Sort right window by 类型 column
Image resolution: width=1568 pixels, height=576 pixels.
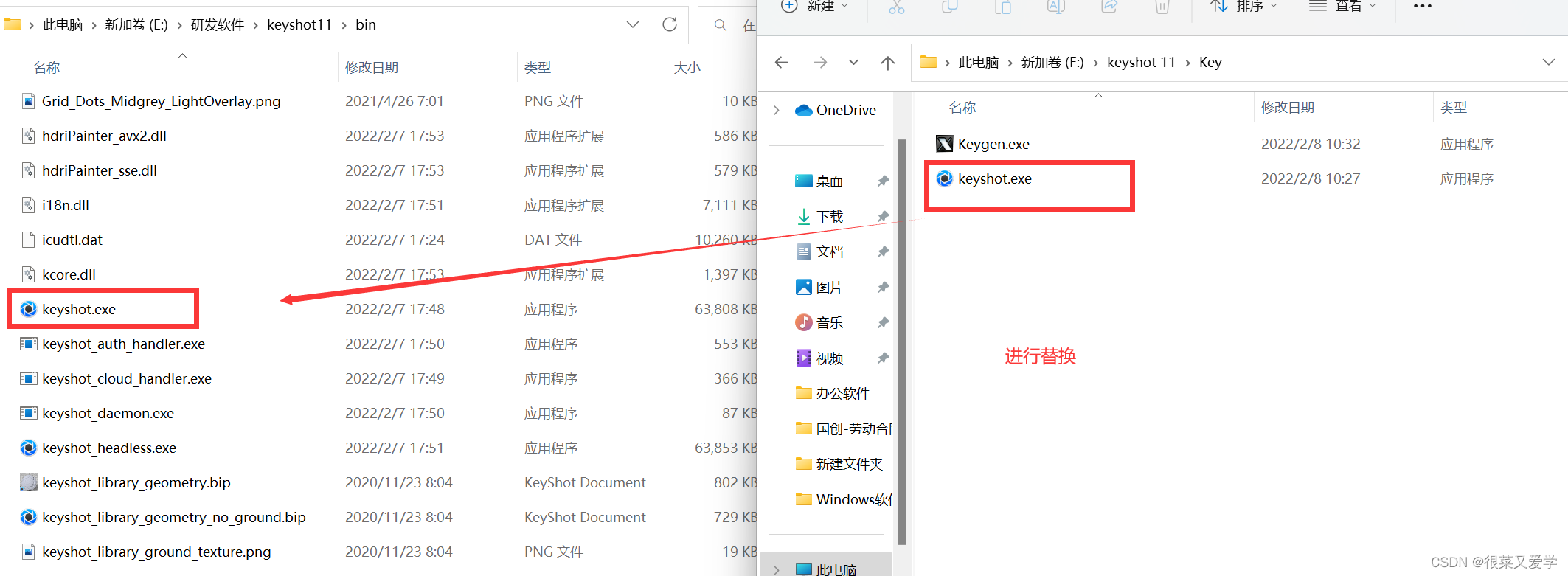pos(1454,108)
